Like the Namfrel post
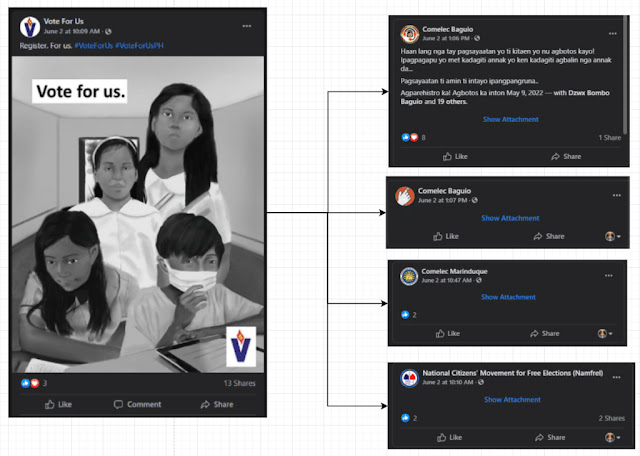The height and width of the screenshot is (456, 640). tap(449, 438)
